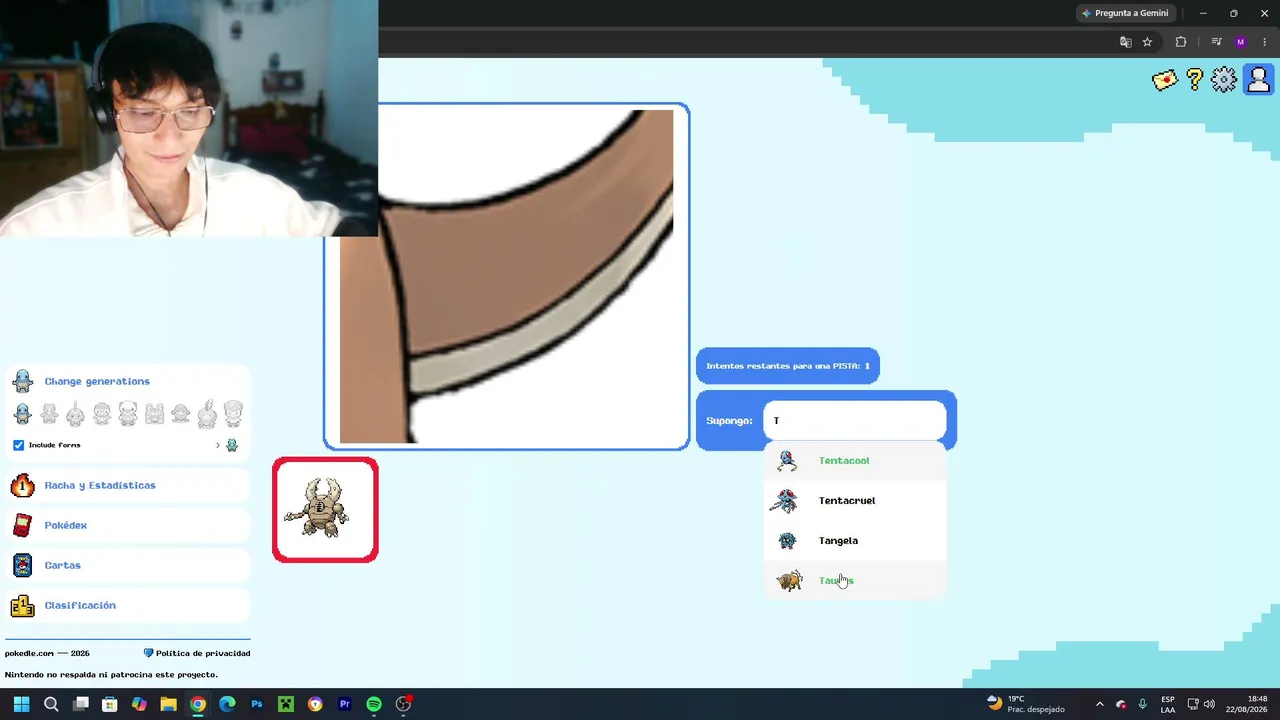1280x720 pixels.
Task: Toggle generation 2 Chikorita icon
Action: point(49,414)
